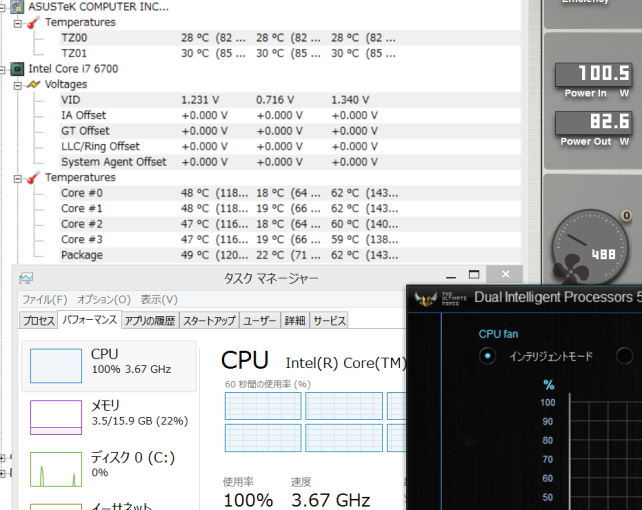Switch to the 詳細 tab
The image size is (642, 510).
[295, 320]
